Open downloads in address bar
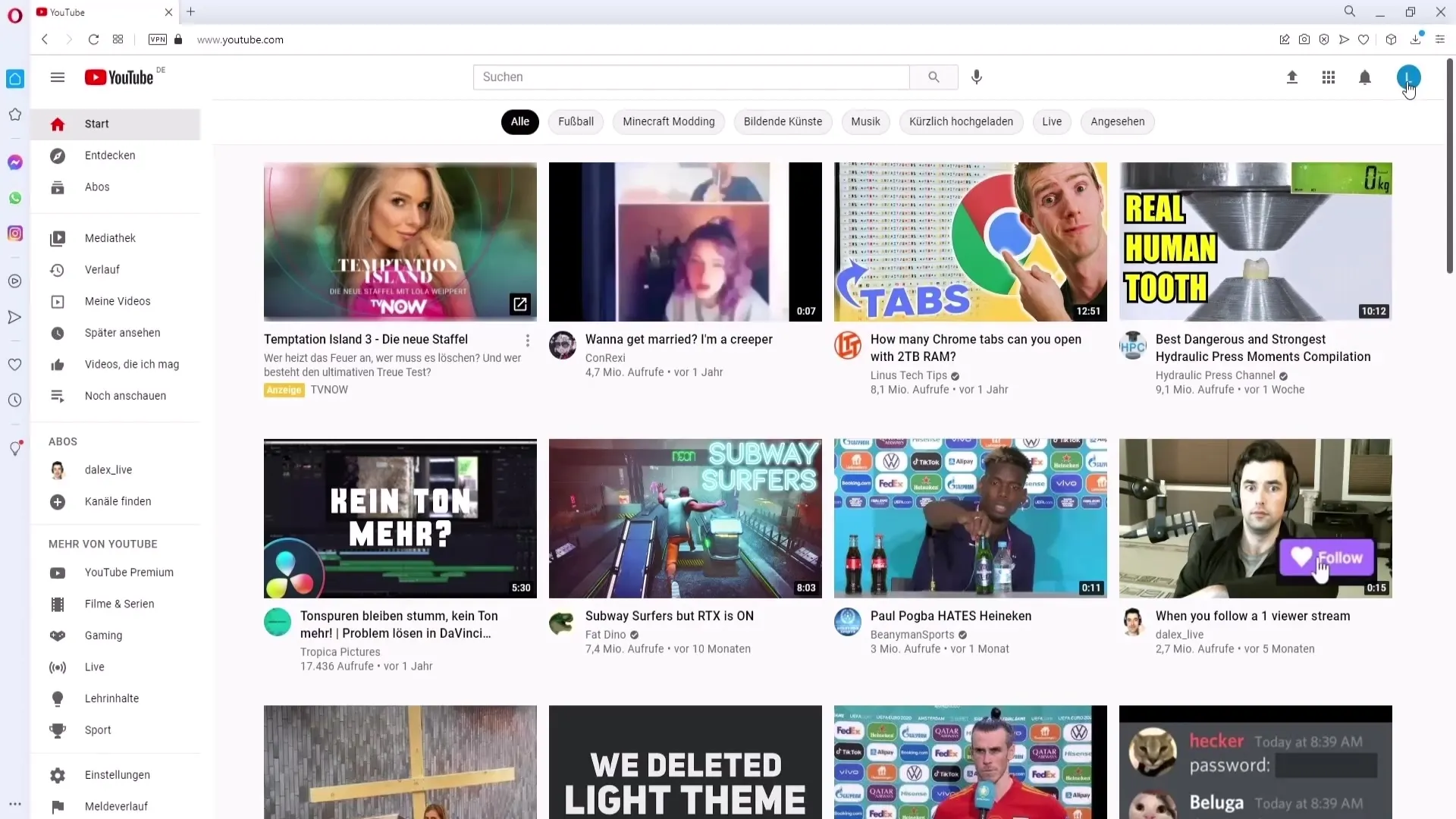 [x=1416, y=39]
